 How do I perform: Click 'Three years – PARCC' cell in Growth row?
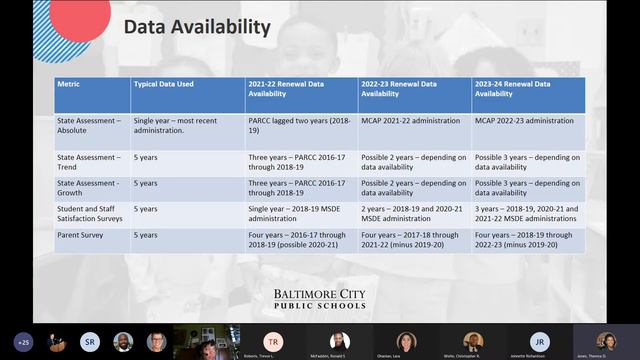coord(302,189)
